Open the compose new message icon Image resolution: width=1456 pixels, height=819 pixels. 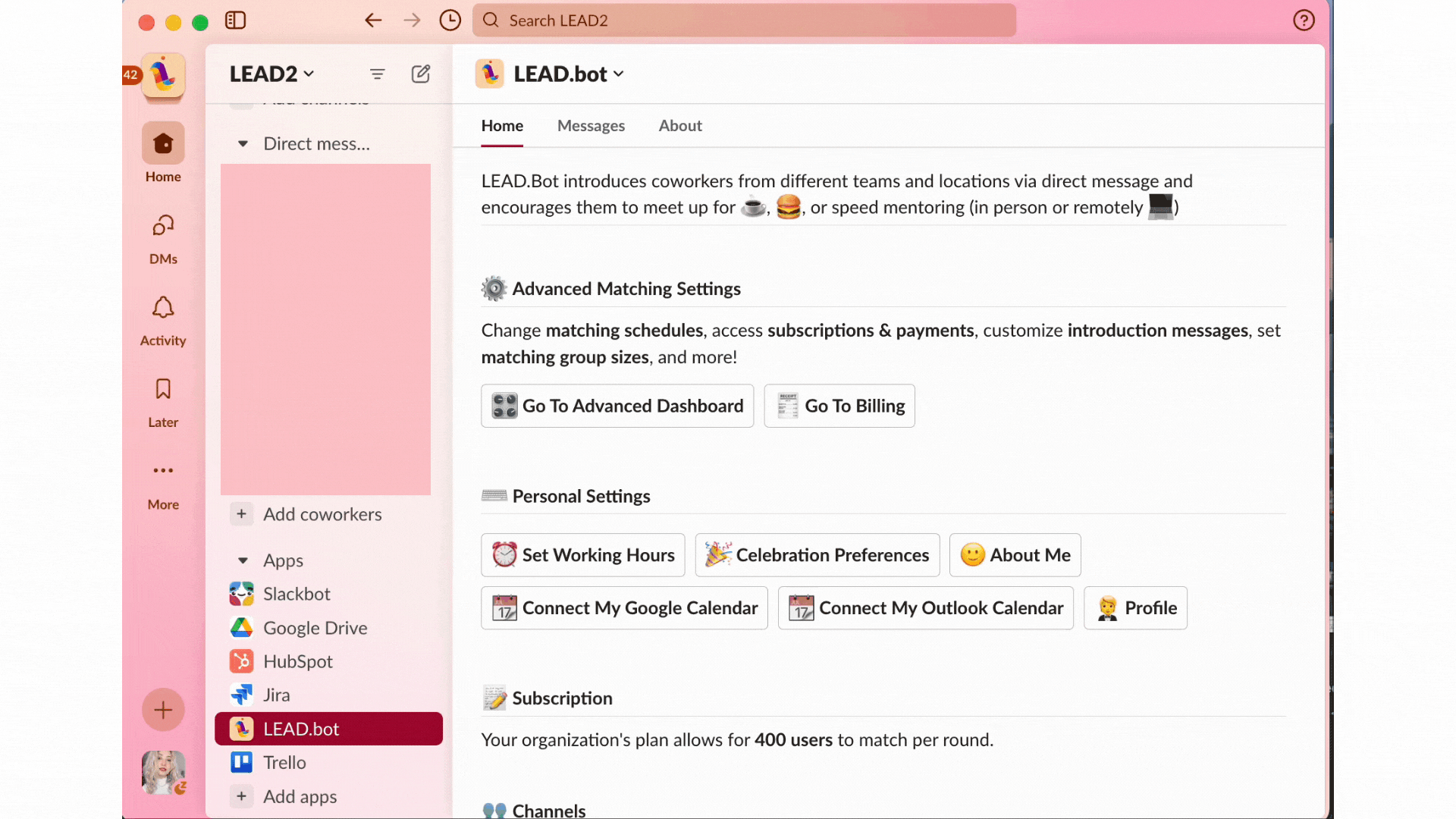tap(421, 74)
